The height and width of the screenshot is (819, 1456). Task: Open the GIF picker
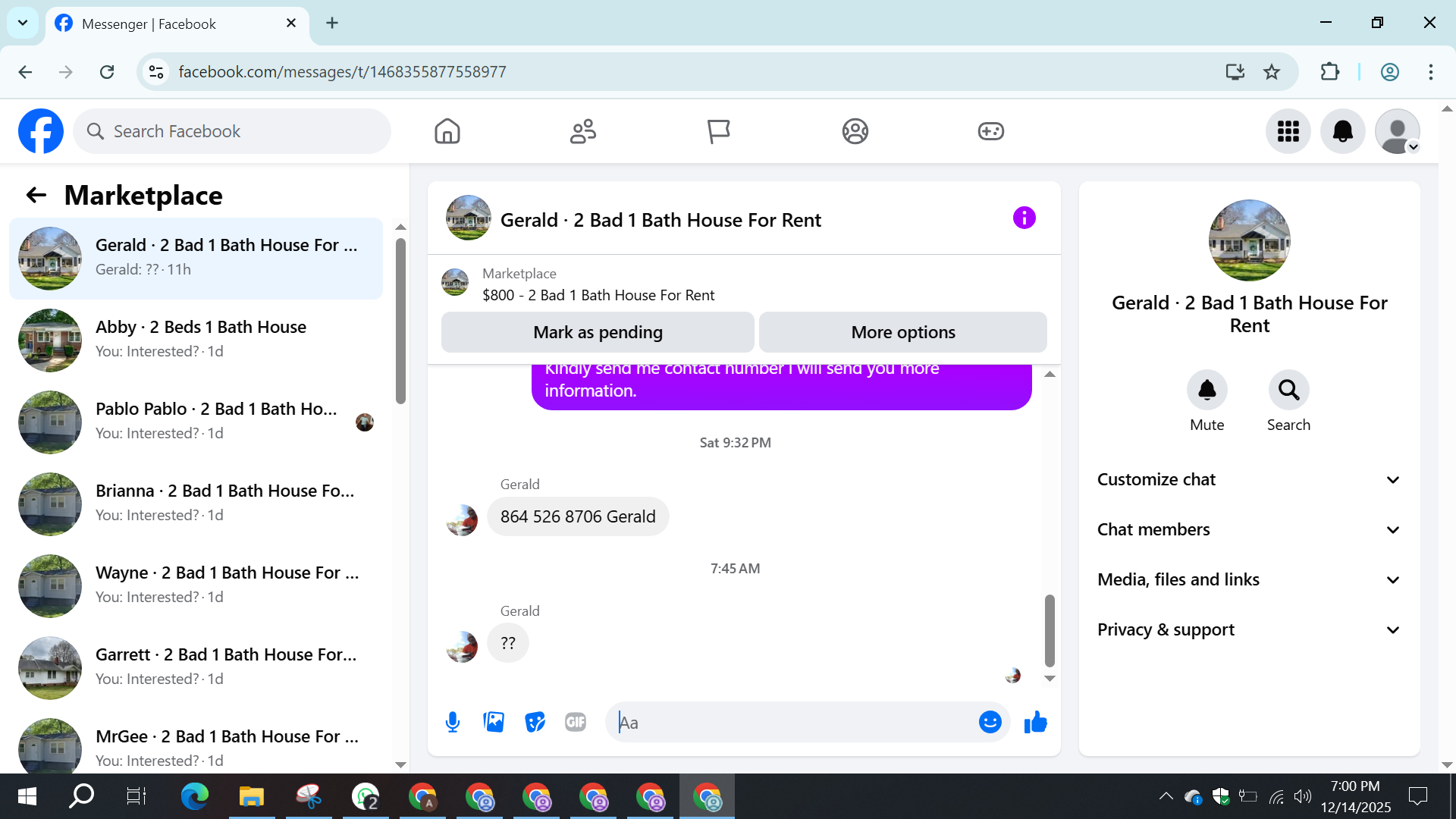click(576, 722)
